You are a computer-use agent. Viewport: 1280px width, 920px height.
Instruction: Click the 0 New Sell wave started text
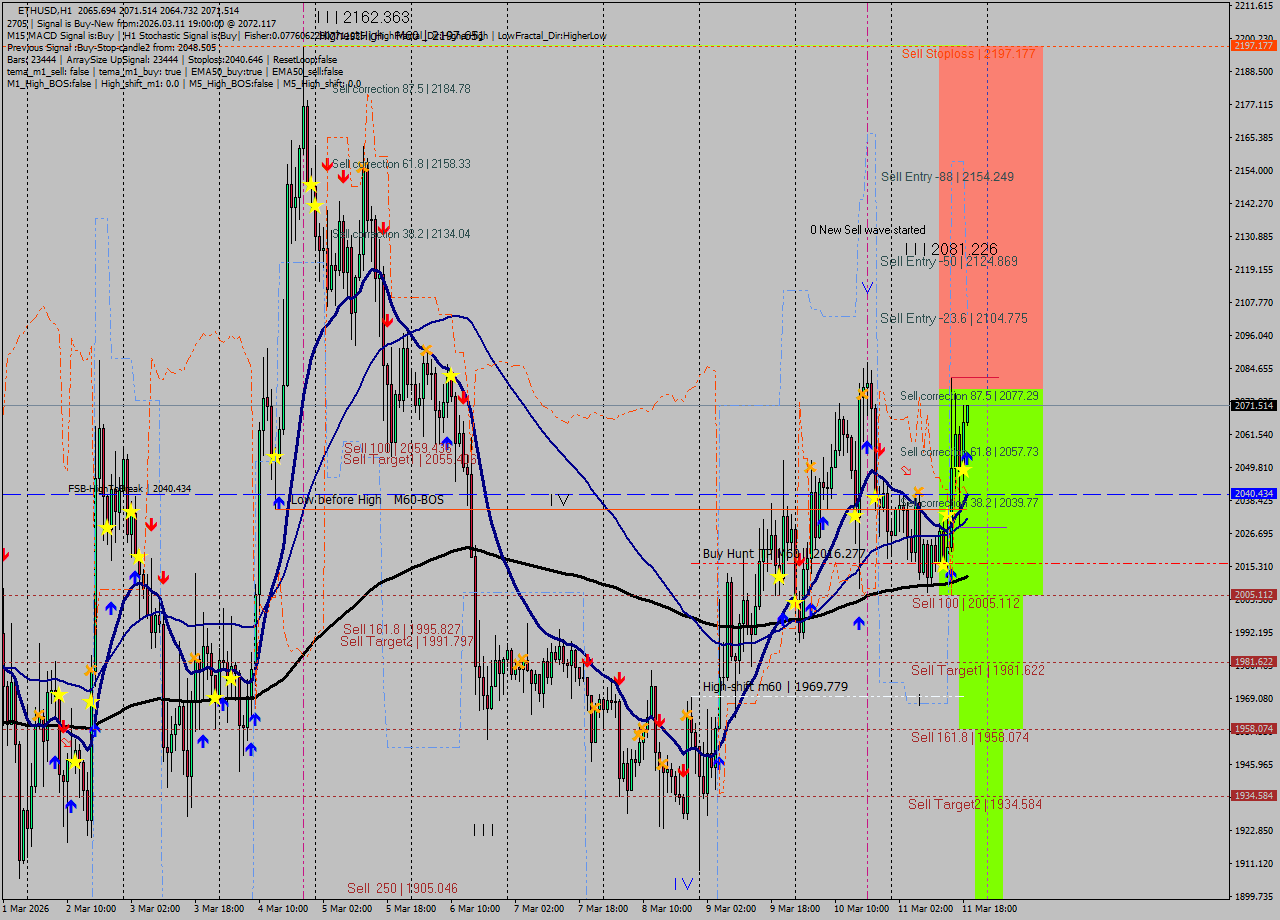click(868, 230)
